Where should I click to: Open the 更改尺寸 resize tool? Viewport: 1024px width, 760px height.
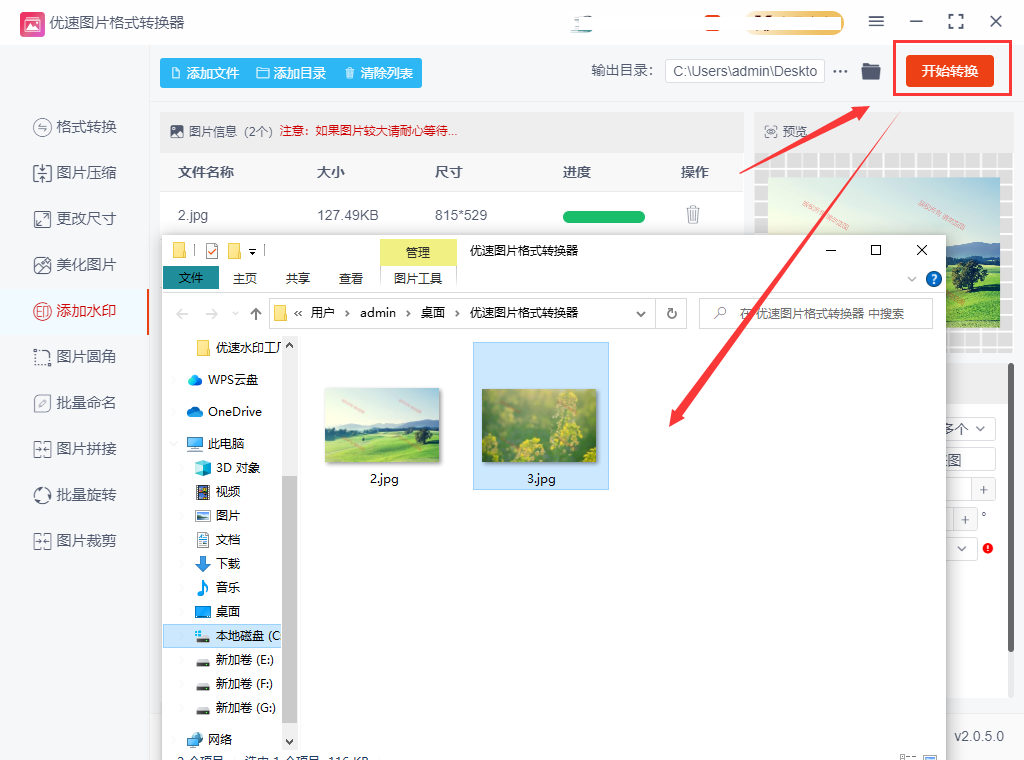pos(75,219)
